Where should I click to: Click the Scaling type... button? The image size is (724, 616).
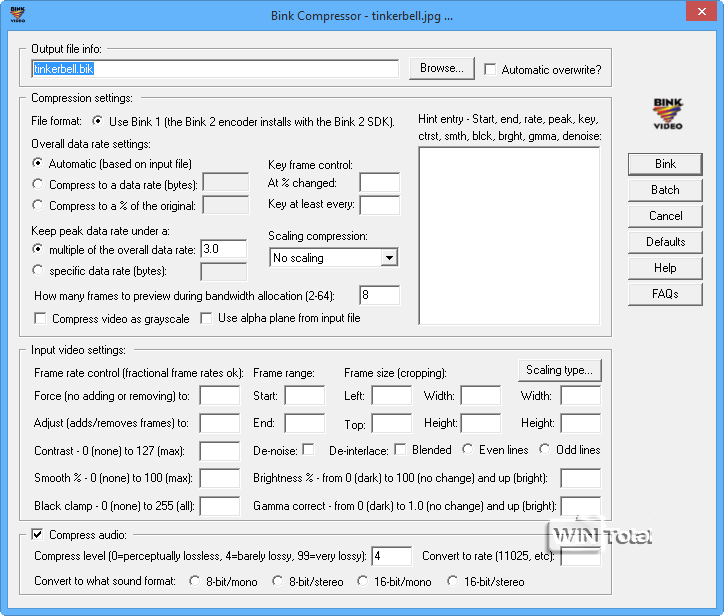tap(560, 370)
